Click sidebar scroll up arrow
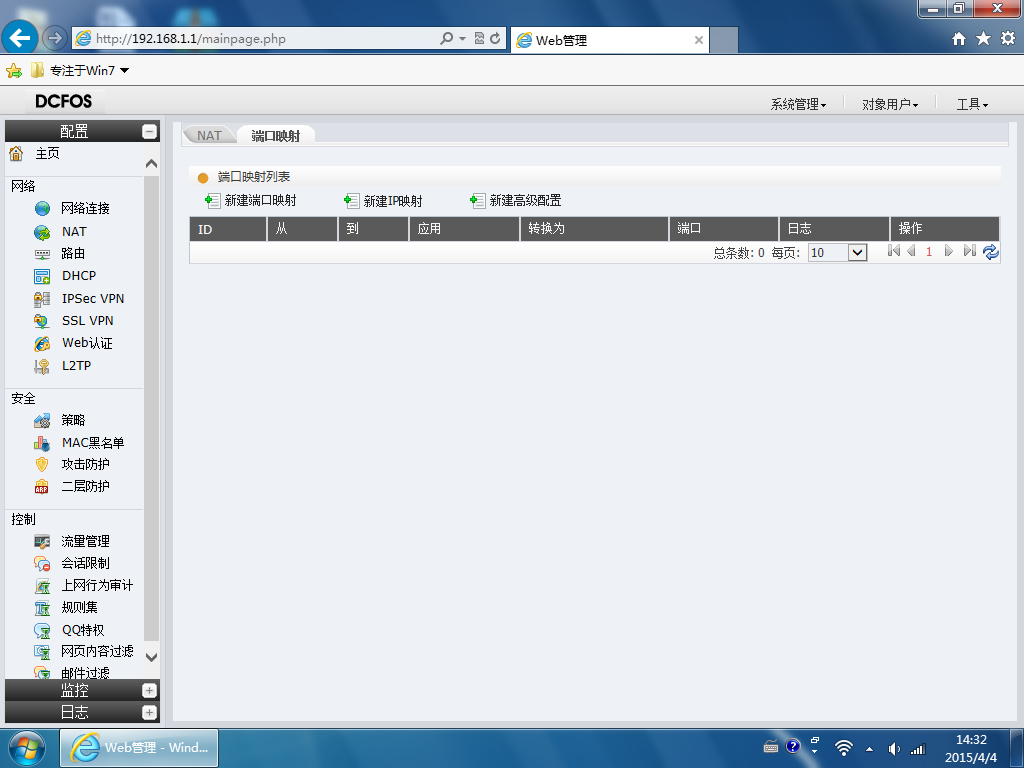This screenshot has height=768, width=1024. (152, 163)
